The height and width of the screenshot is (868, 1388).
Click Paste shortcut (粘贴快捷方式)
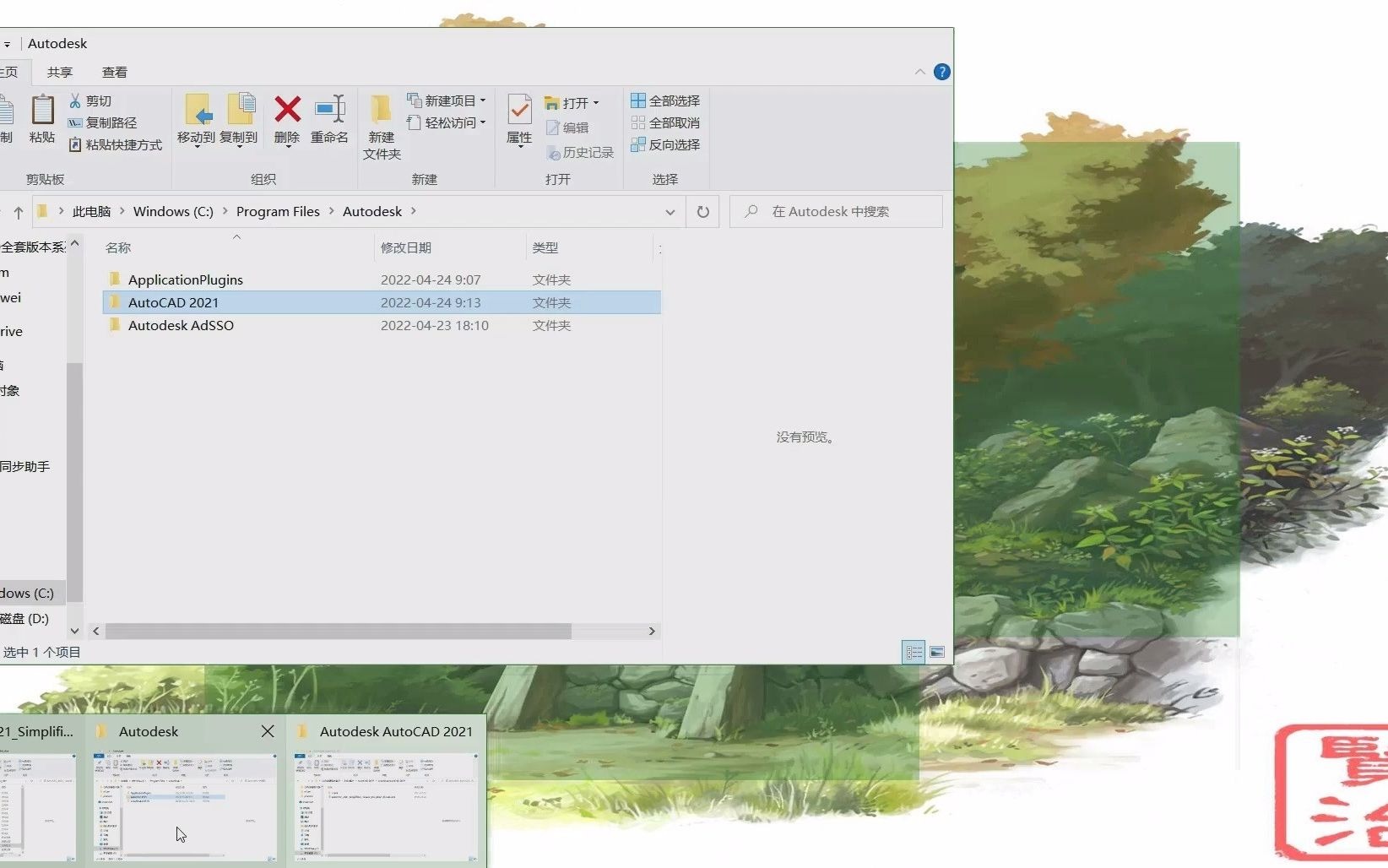(x=115, y=144)
